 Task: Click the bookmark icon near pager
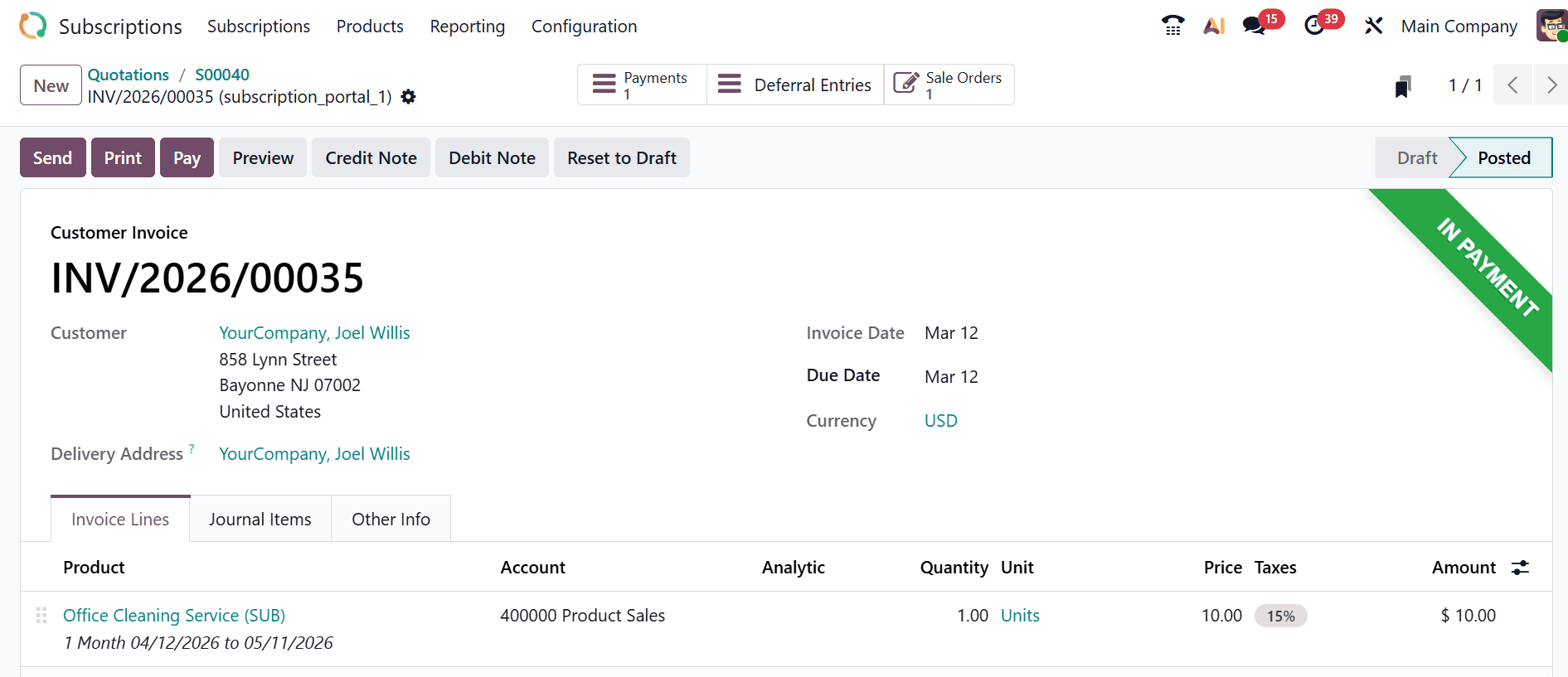coord(1402,86)
